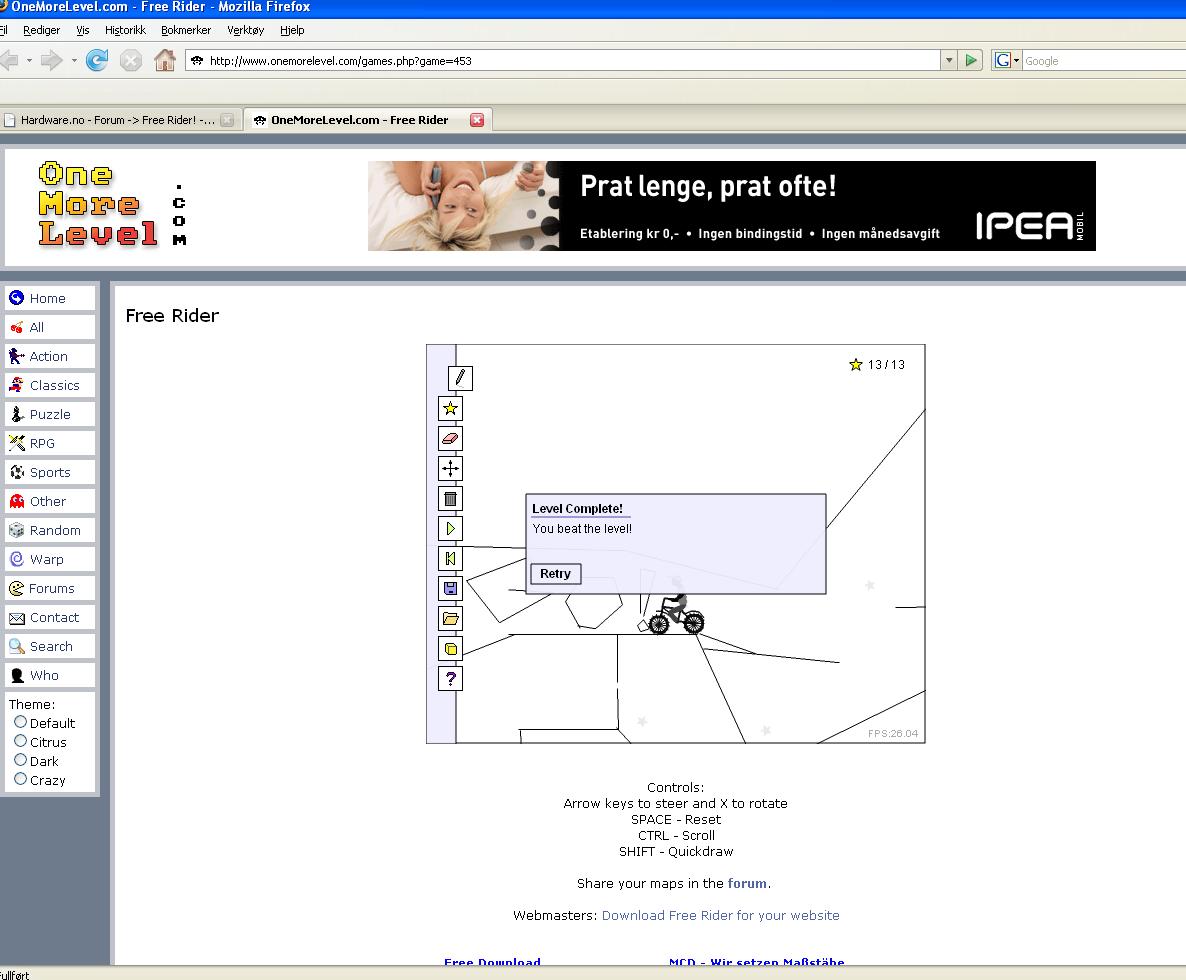Open the Action games category
The image size is (1186, 980).
pos(50,356)
